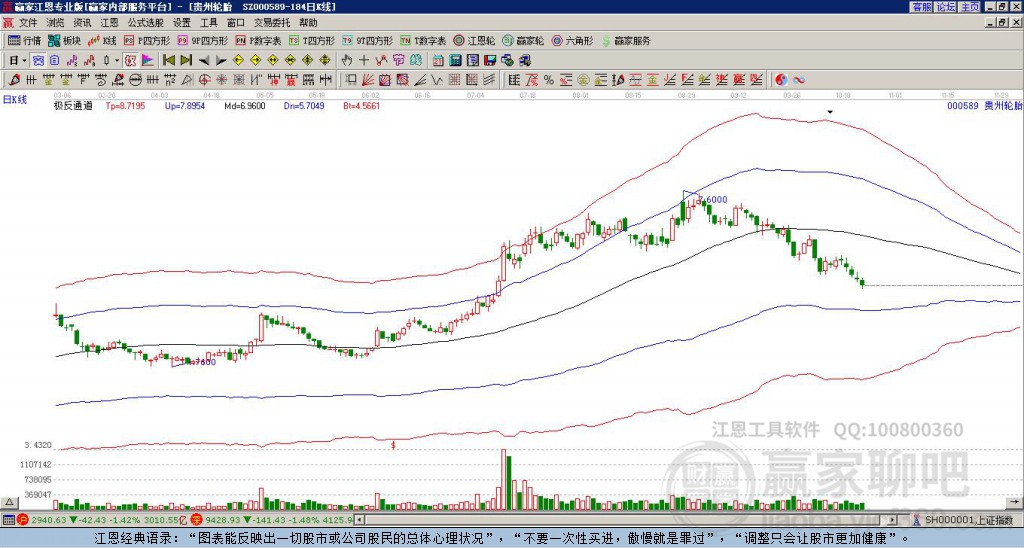Click the 2940.63 Shanghai index value
This screenshot has height=548, width=1024.
pyautogui.click(x=49, y=520)
